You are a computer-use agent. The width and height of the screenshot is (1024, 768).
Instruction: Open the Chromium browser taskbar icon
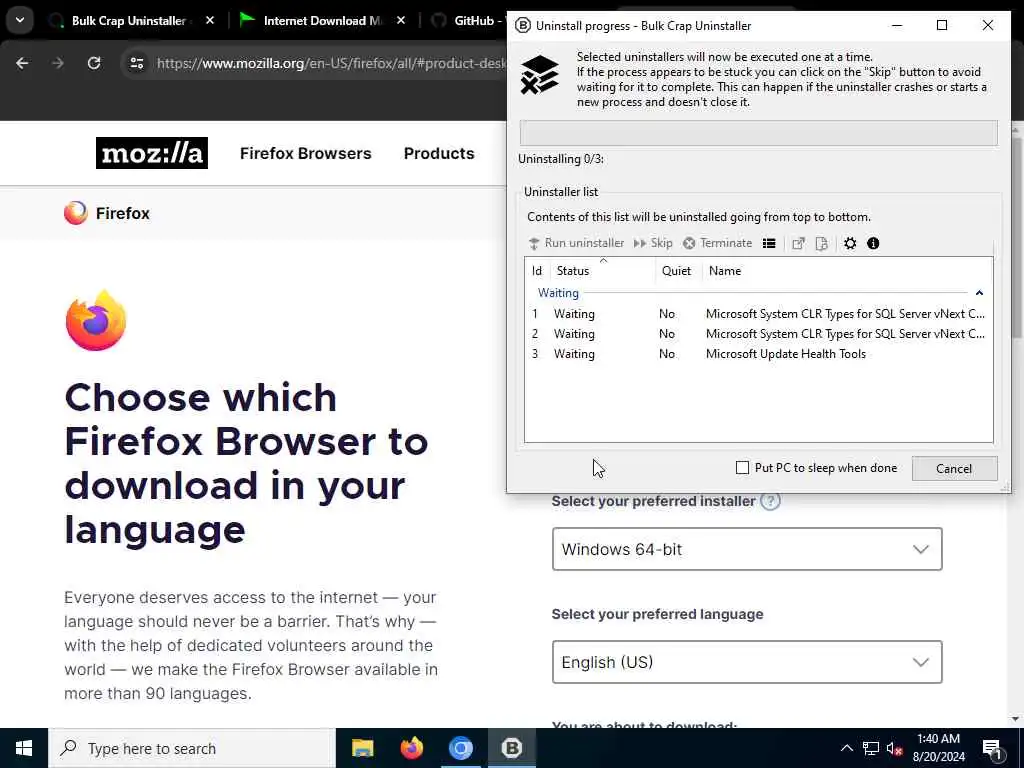461,748
